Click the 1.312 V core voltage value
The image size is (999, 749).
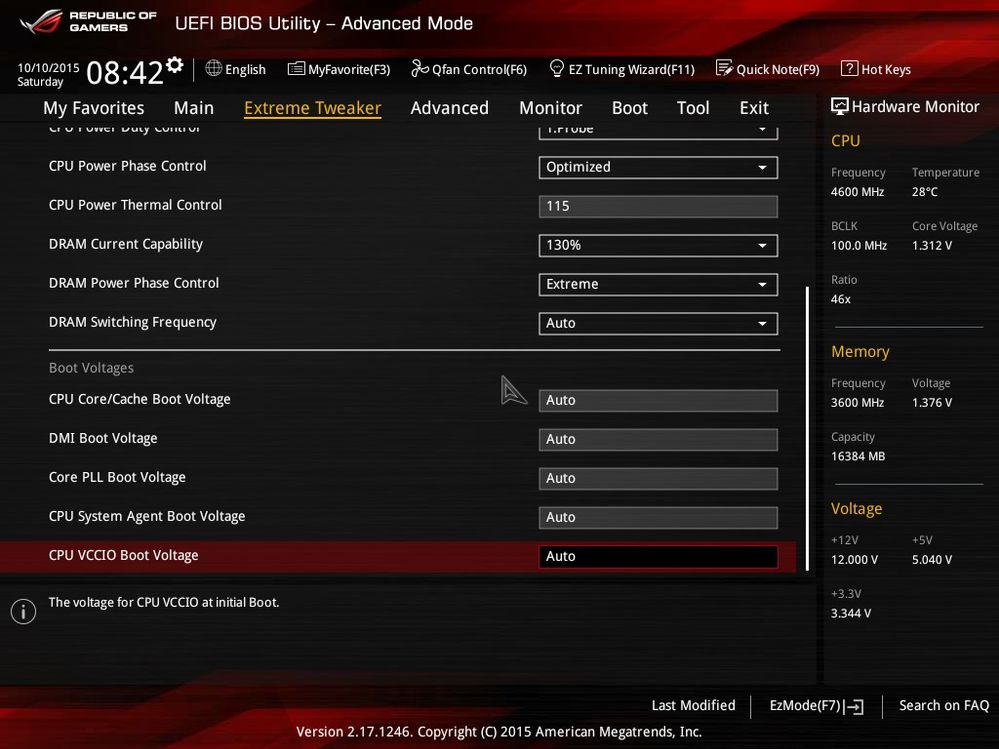click(x=932, y=245)
